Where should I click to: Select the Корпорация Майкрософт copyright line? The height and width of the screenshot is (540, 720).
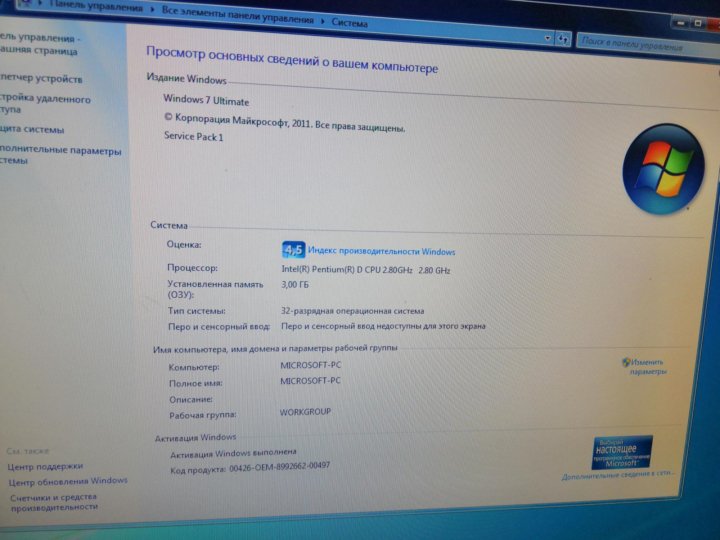285,123
